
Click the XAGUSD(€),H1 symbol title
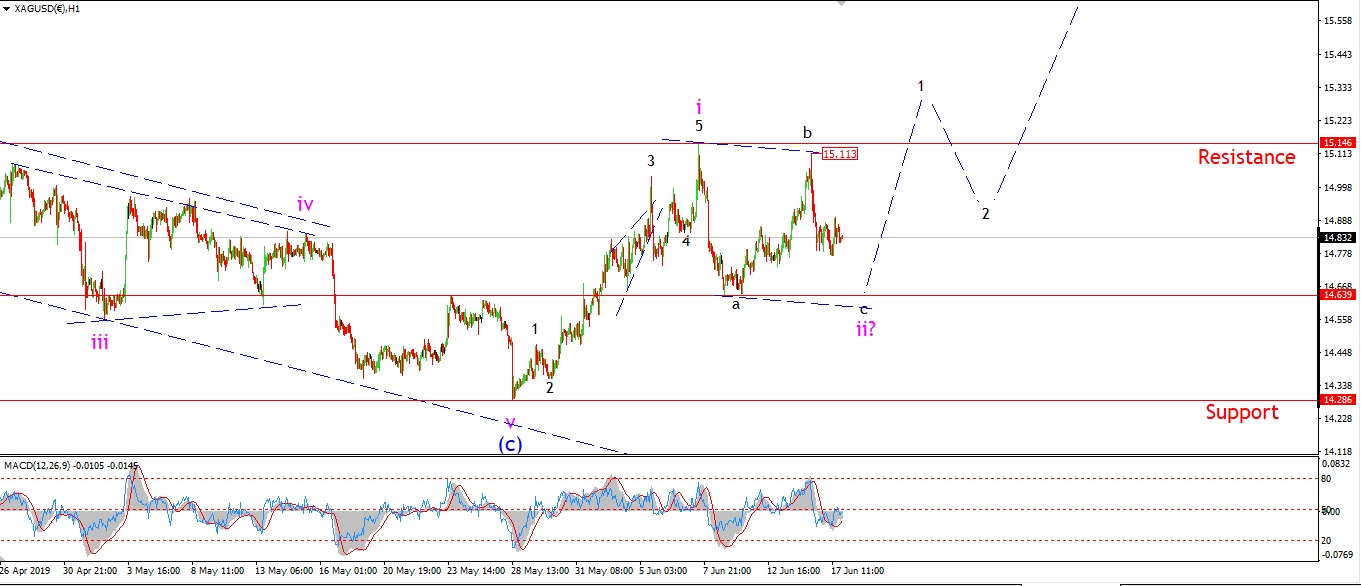click(x=47, y=8)
